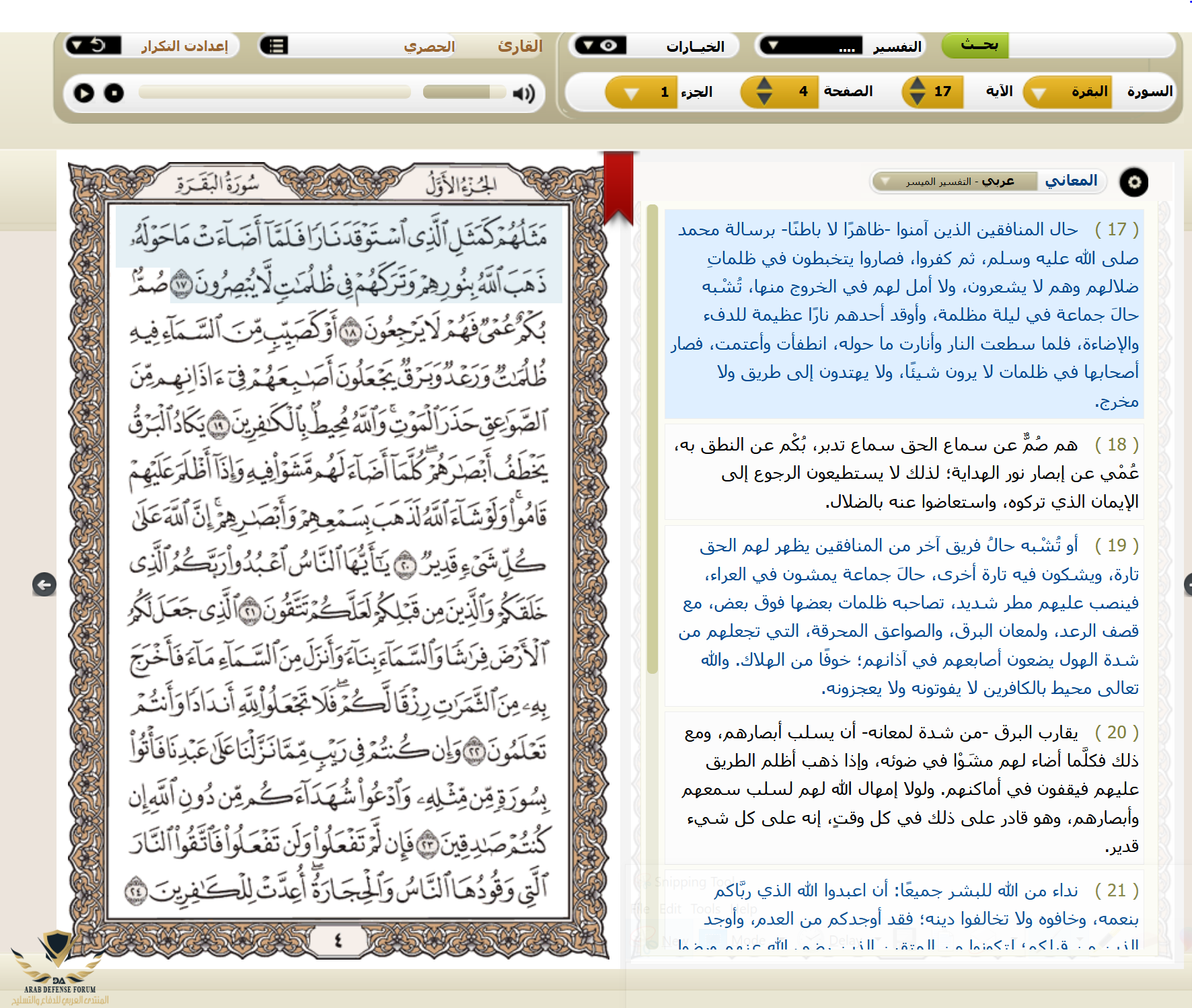Open the السورة dropdown showing البقرة
This screenshot has width=1192, height=1008.
1068,92
